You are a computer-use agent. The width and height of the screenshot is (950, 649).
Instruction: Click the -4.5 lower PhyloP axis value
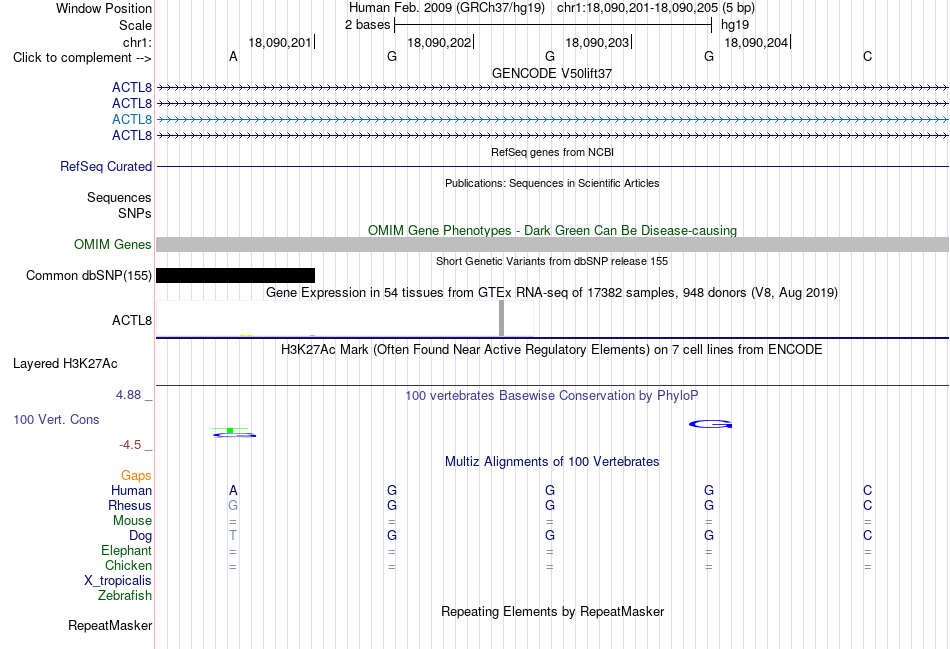130,445
